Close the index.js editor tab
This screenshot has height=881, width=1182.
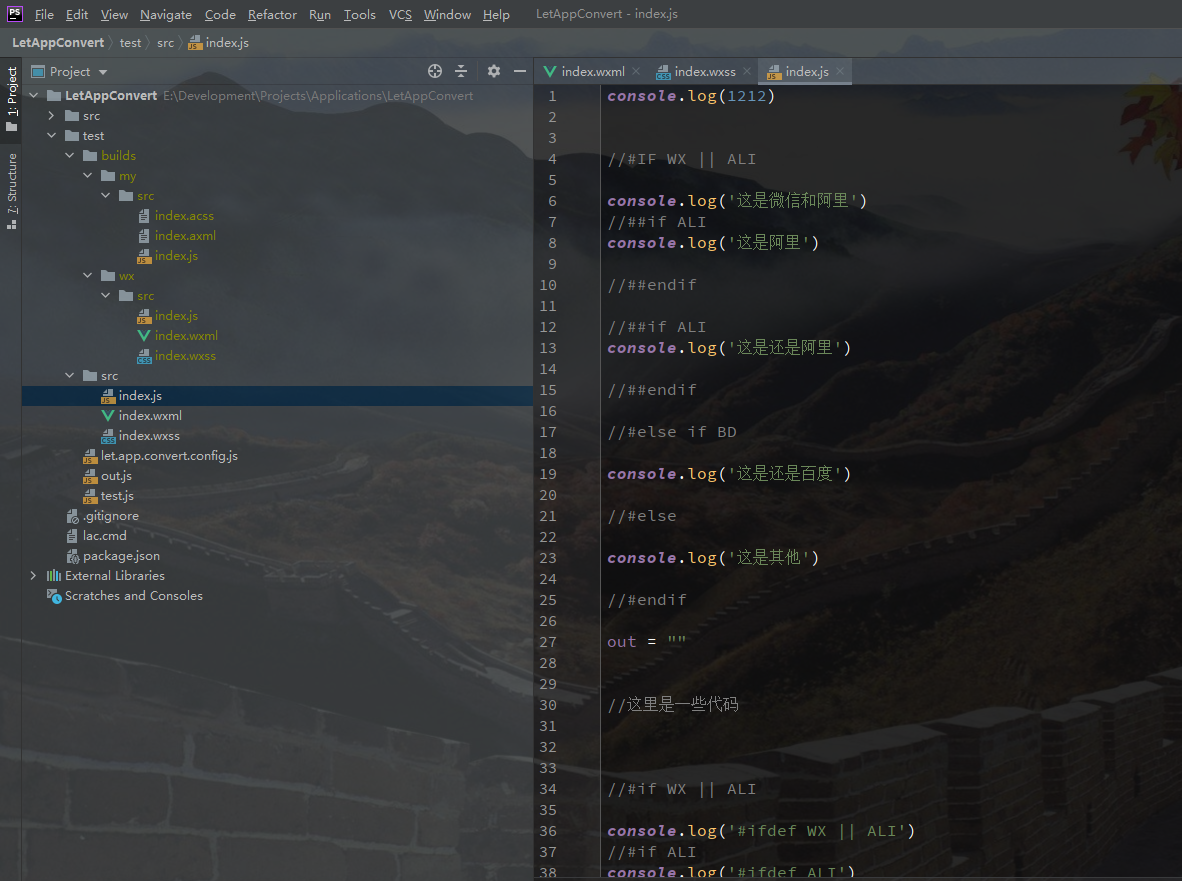(x=840, y=72)
